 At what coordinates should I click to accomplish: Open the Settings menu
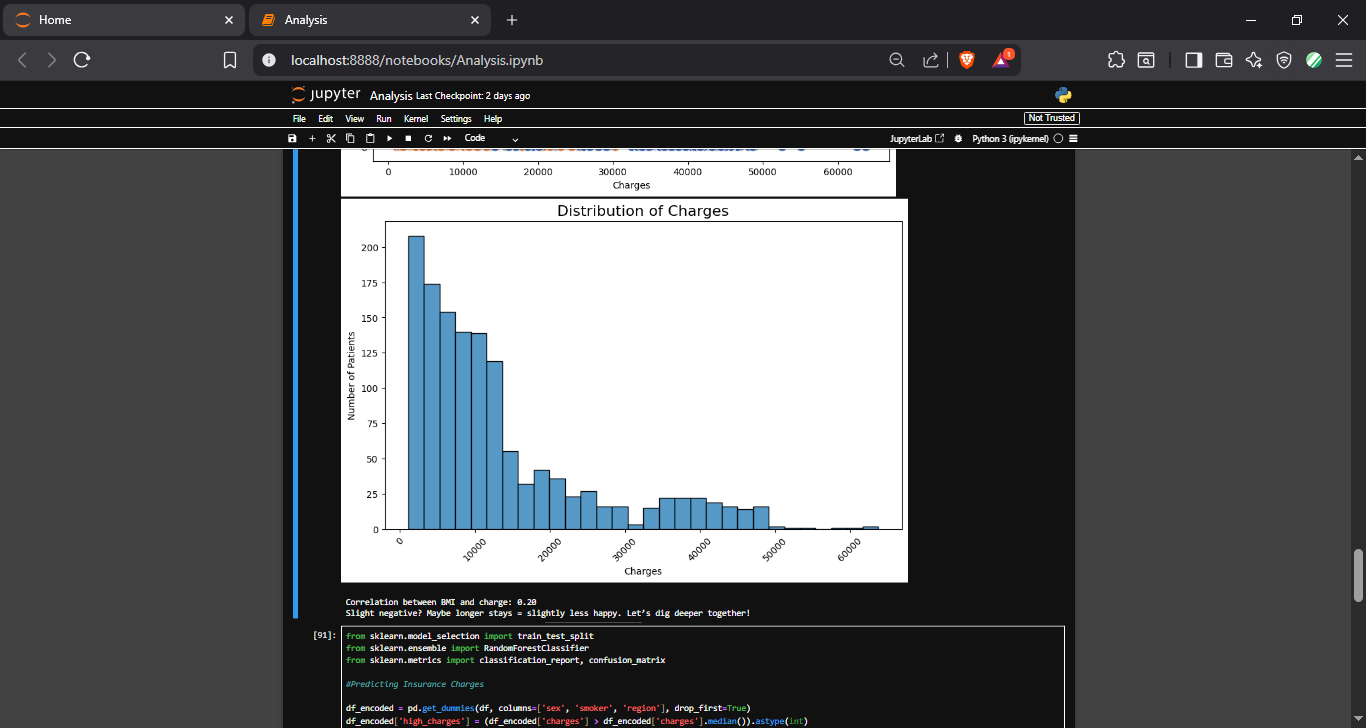456,118
